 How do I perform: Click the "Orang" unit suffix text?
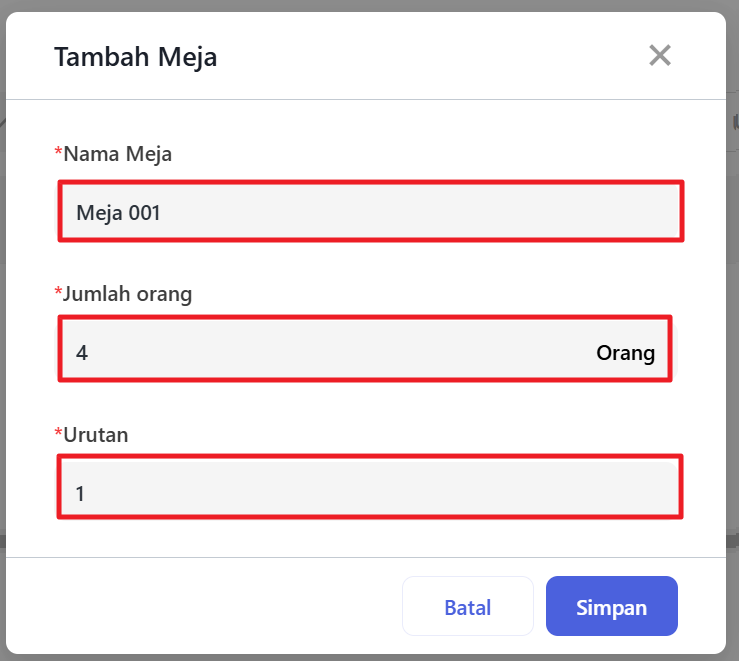[x=625, y=352]
